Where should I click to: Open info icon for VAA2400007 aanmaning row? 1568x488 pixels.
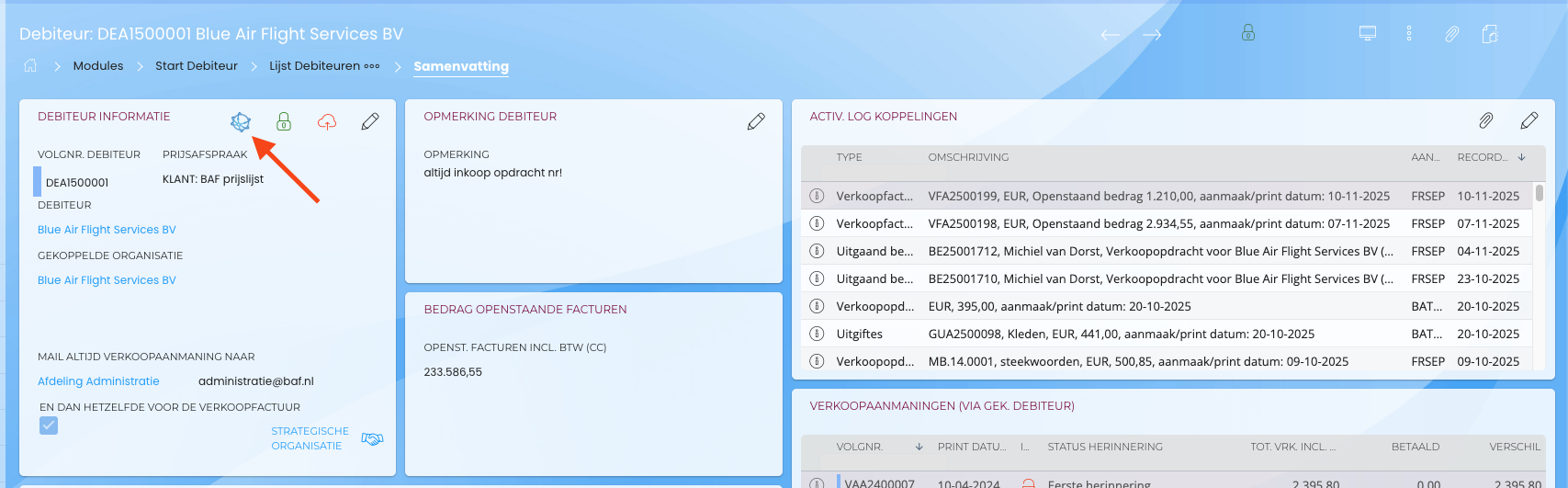pyautogui.click(x=817, y=483)
